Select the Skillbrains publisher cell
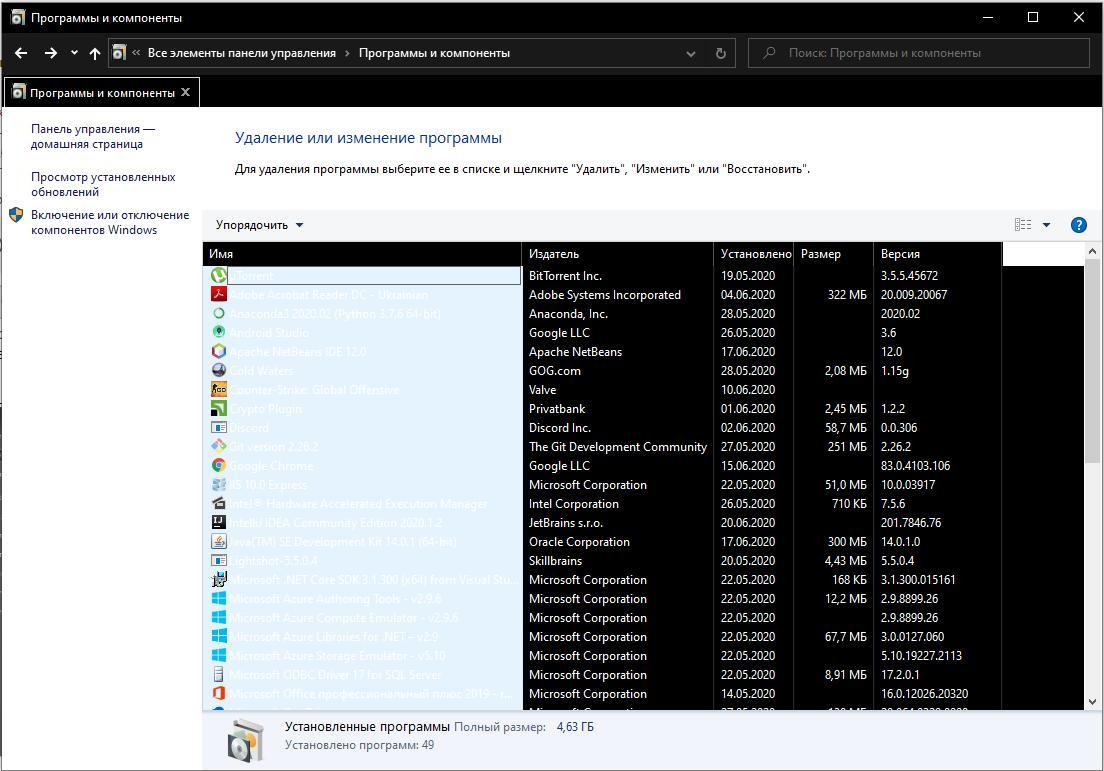The image size is (1104, 771). coord(556,560)
